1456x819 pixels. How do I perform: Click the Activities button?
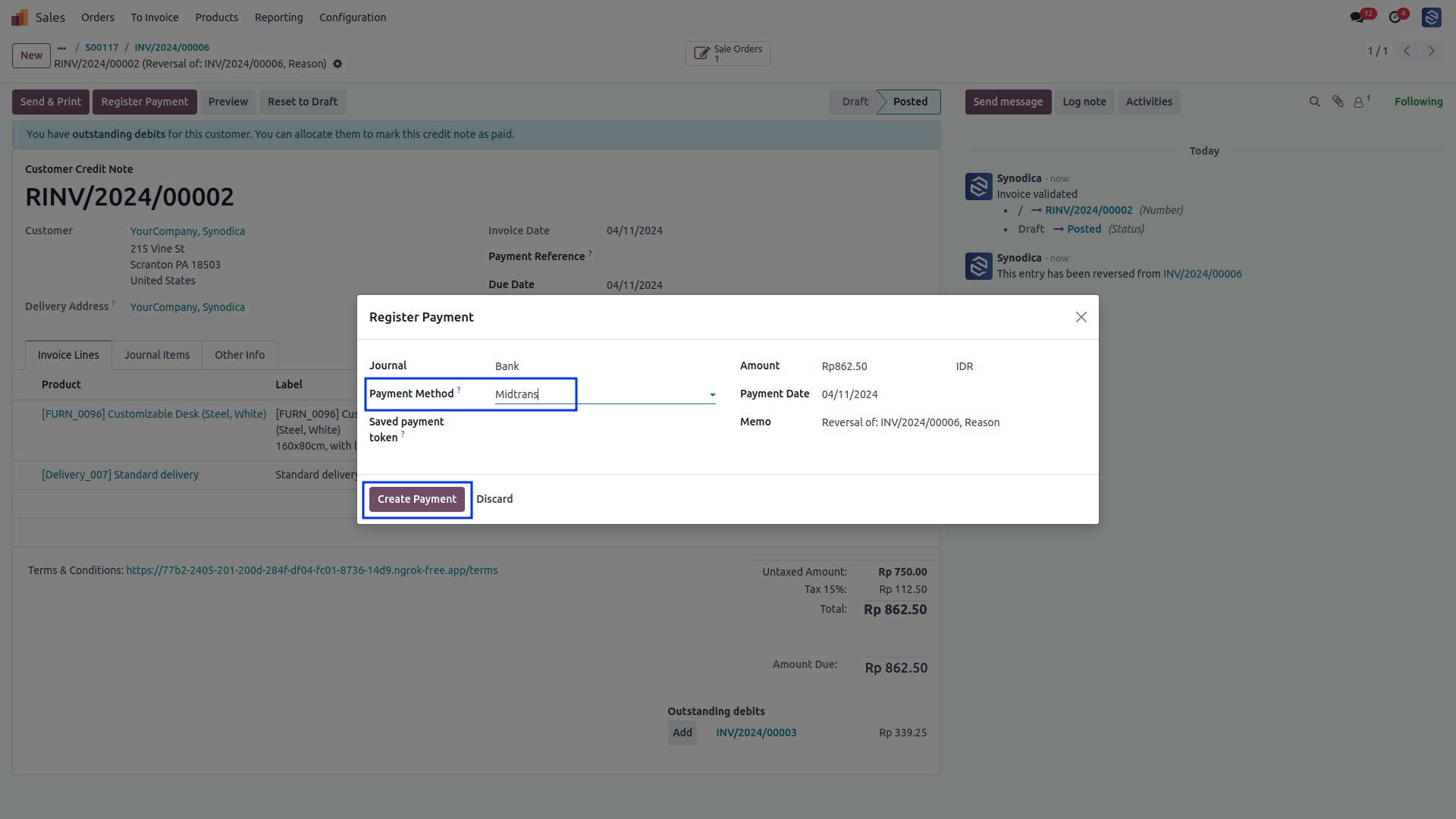[1149, 102]
